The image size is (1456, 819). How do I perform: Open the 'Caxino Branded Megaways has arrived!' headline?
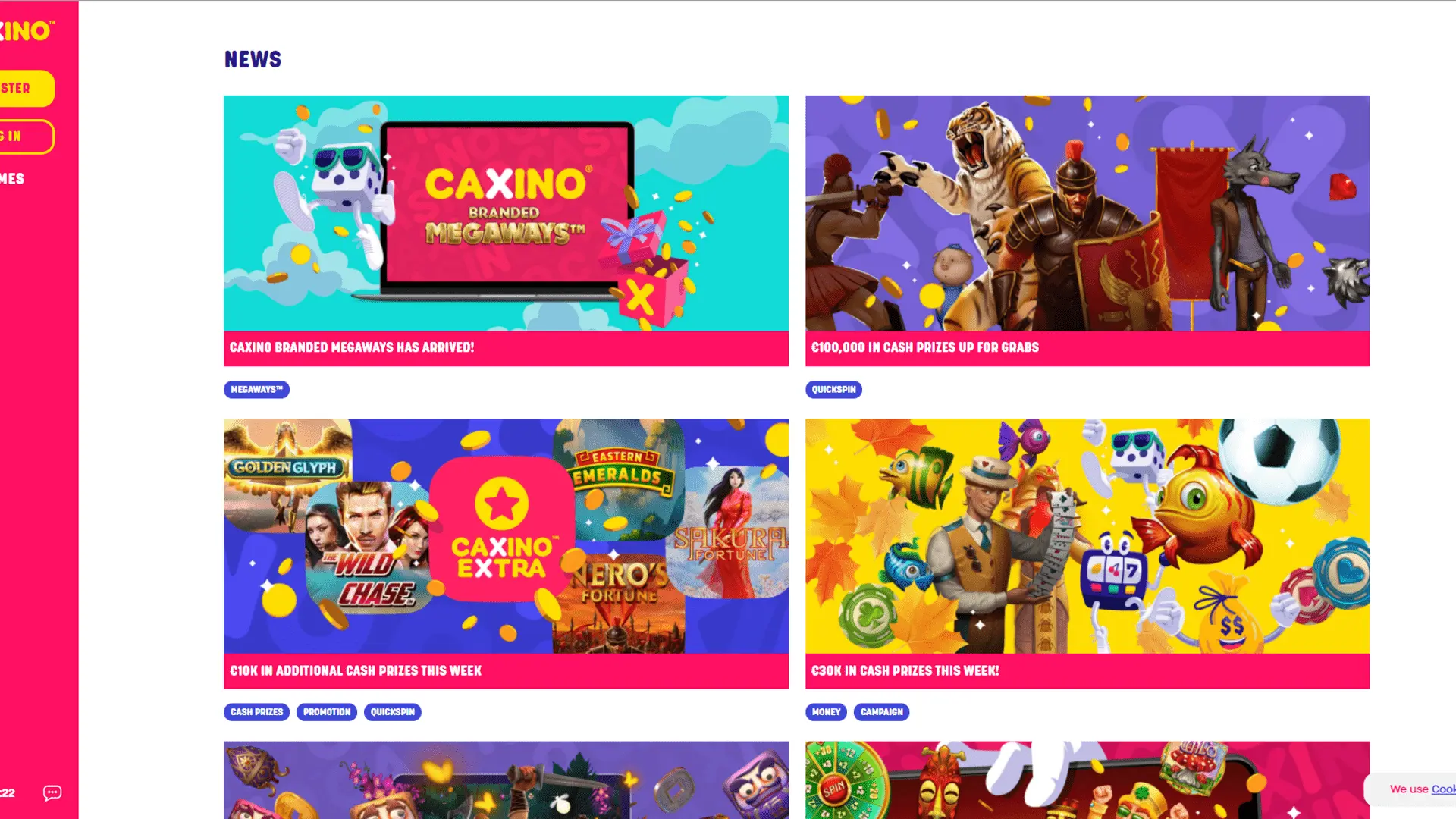point(352,347)
